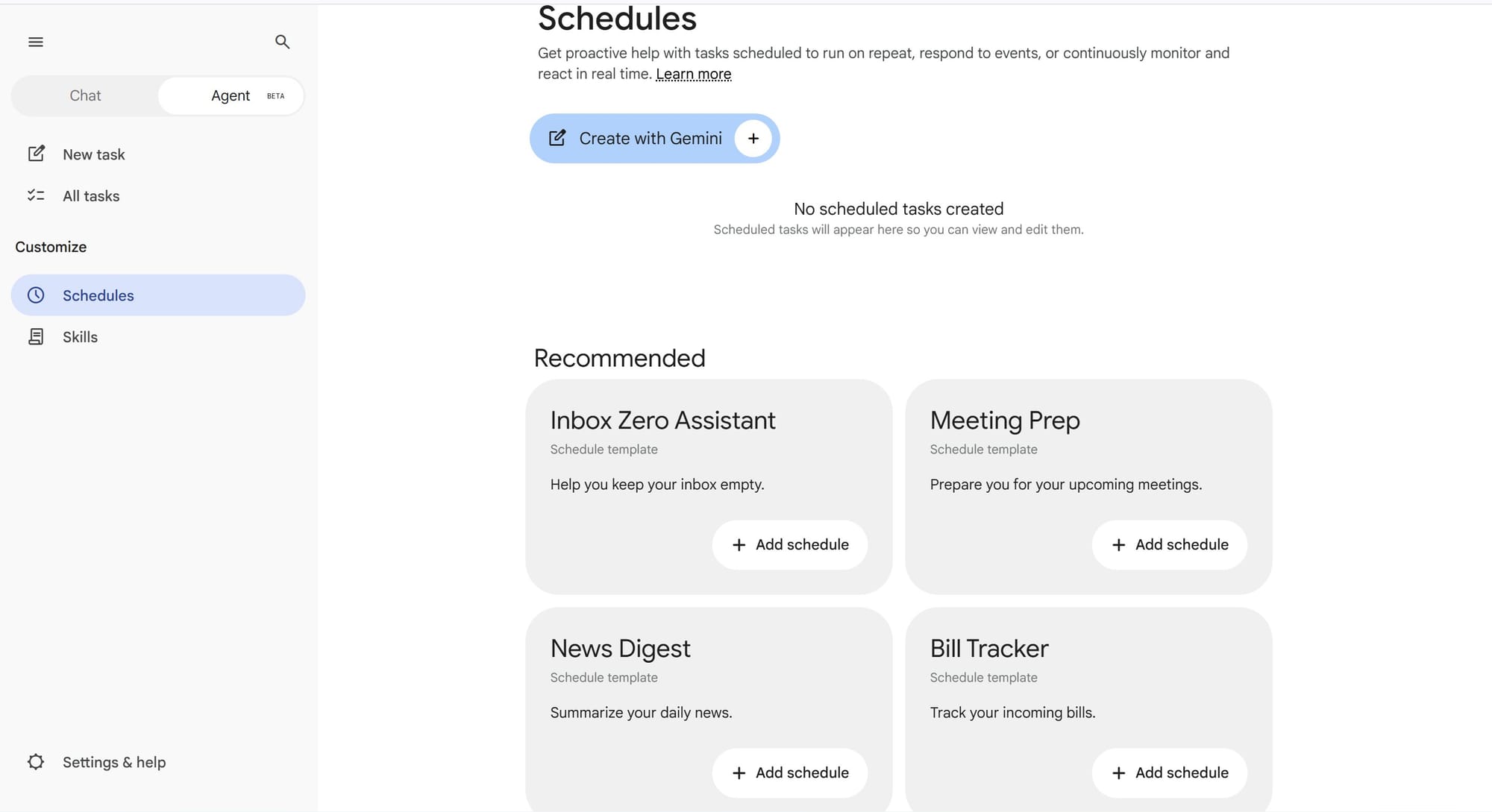
Task: Switch to the Chat mode toggle
Action: pos(85,95)
